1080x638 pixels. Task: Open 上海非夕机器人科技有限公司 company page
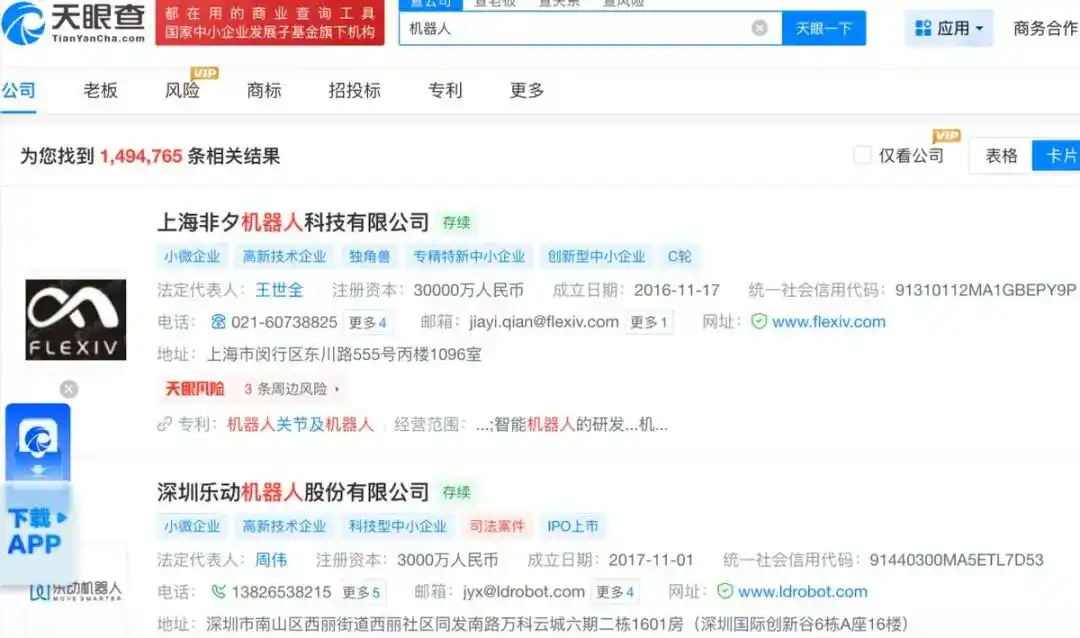293,223
